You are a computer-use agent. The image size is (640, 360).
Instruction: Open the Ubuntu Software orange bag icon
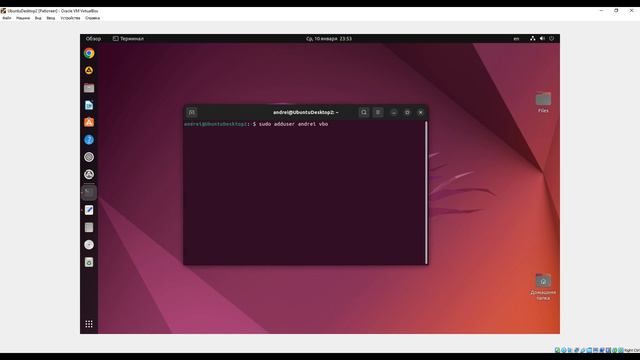[x=89, y=122]
